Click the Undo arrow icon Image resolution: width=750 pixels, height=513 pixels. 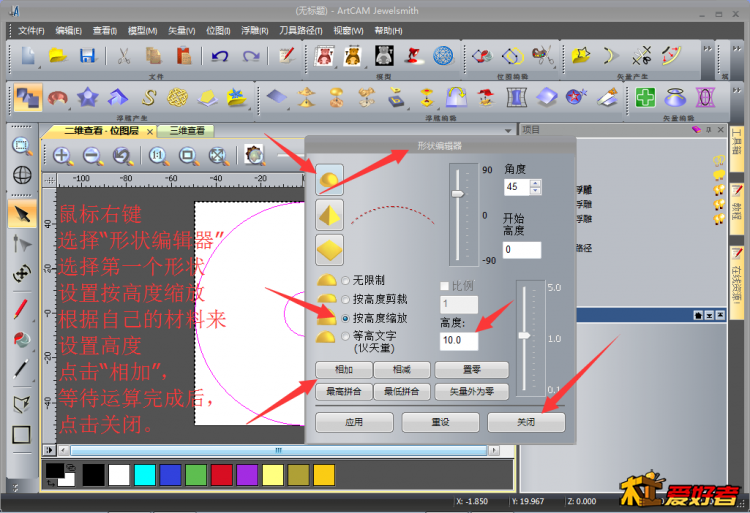[x=220, y=56]
